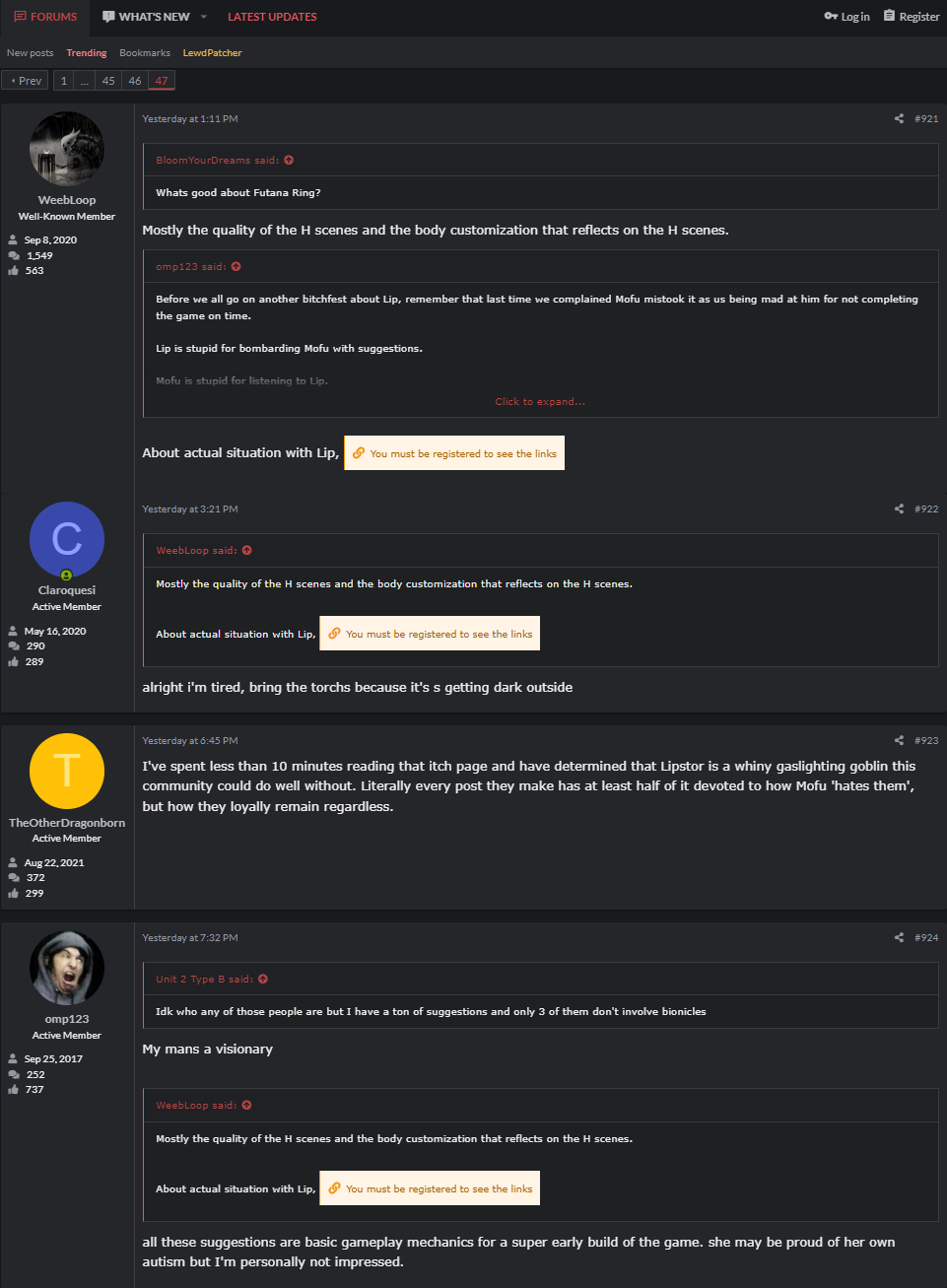Click the chain-link icon in the registration warning

[x=359, y=452]
